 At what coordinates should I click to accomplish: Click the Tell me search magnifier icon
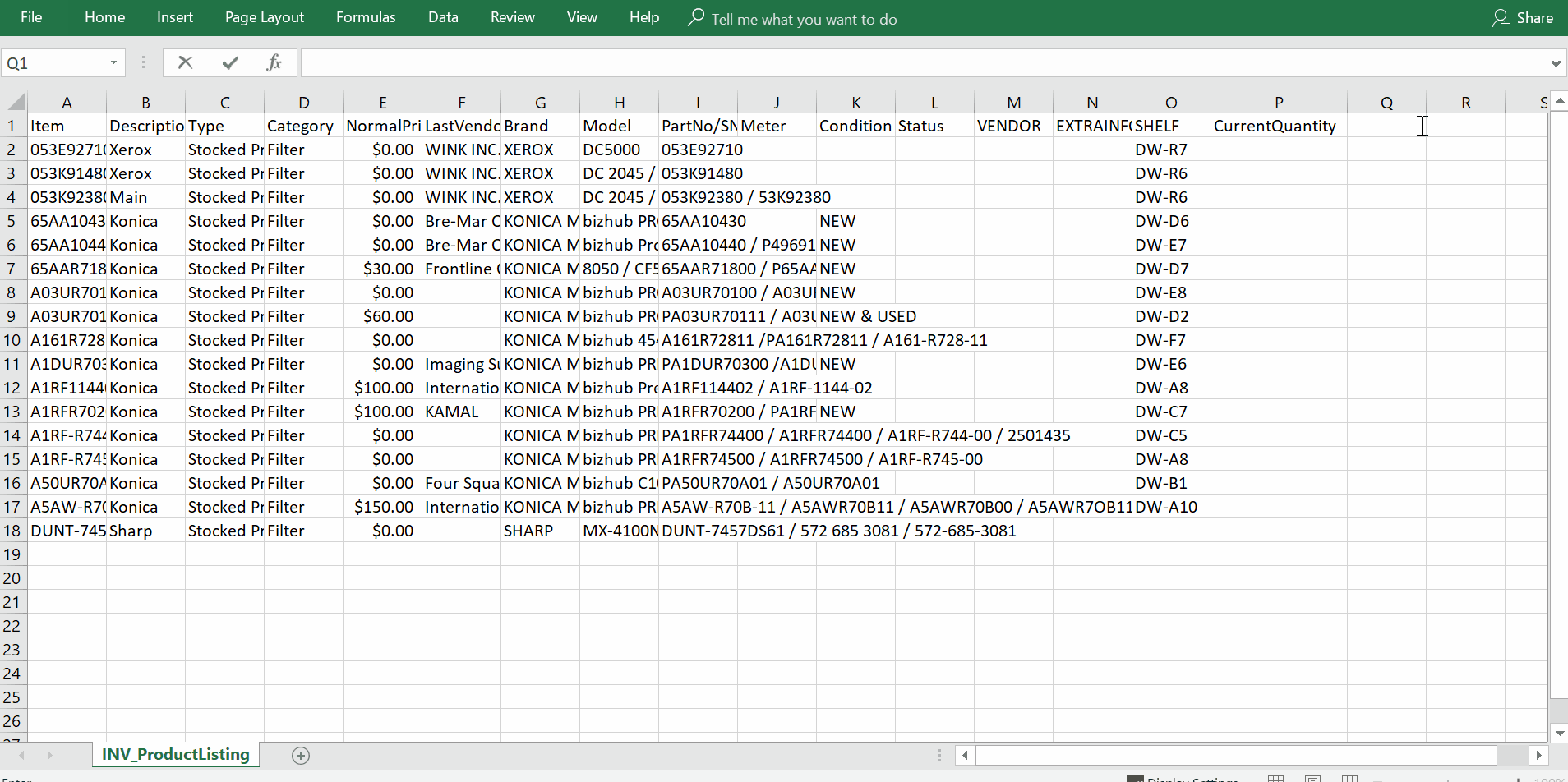(695, 17)
